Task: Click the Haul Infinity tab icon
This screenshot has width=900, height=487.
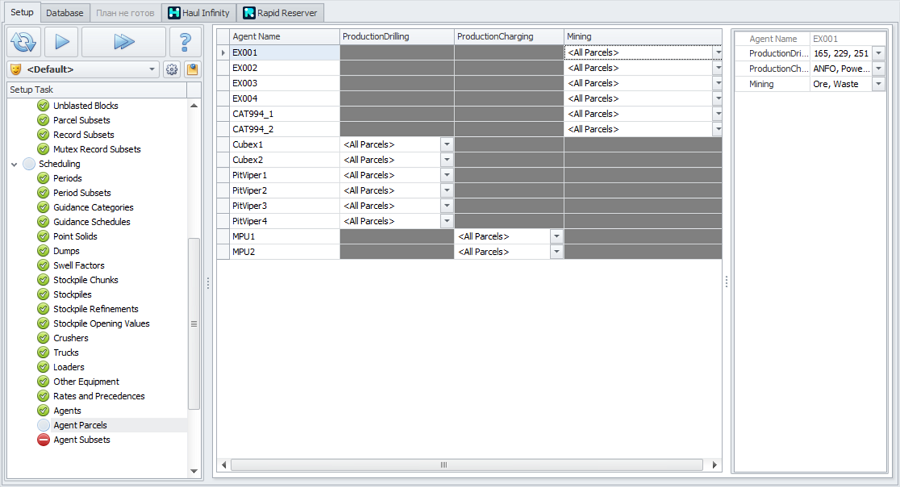Action: click(174, 13)
